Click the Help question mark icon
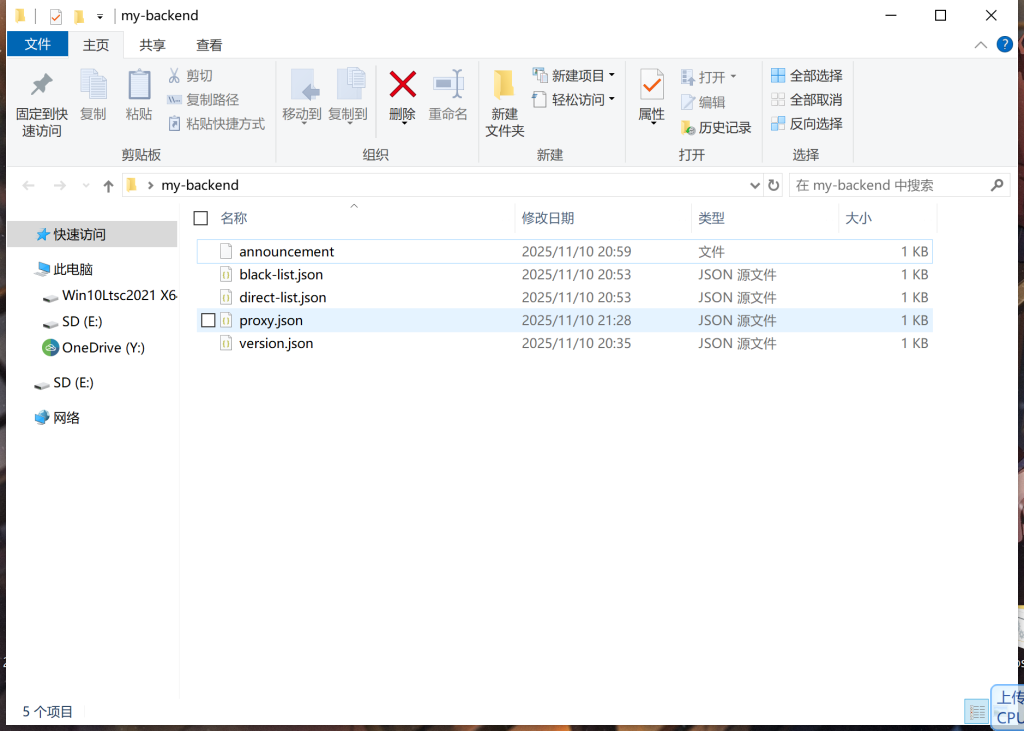1024x731 pixels. pyautogui.click(x=1004, y=45)
